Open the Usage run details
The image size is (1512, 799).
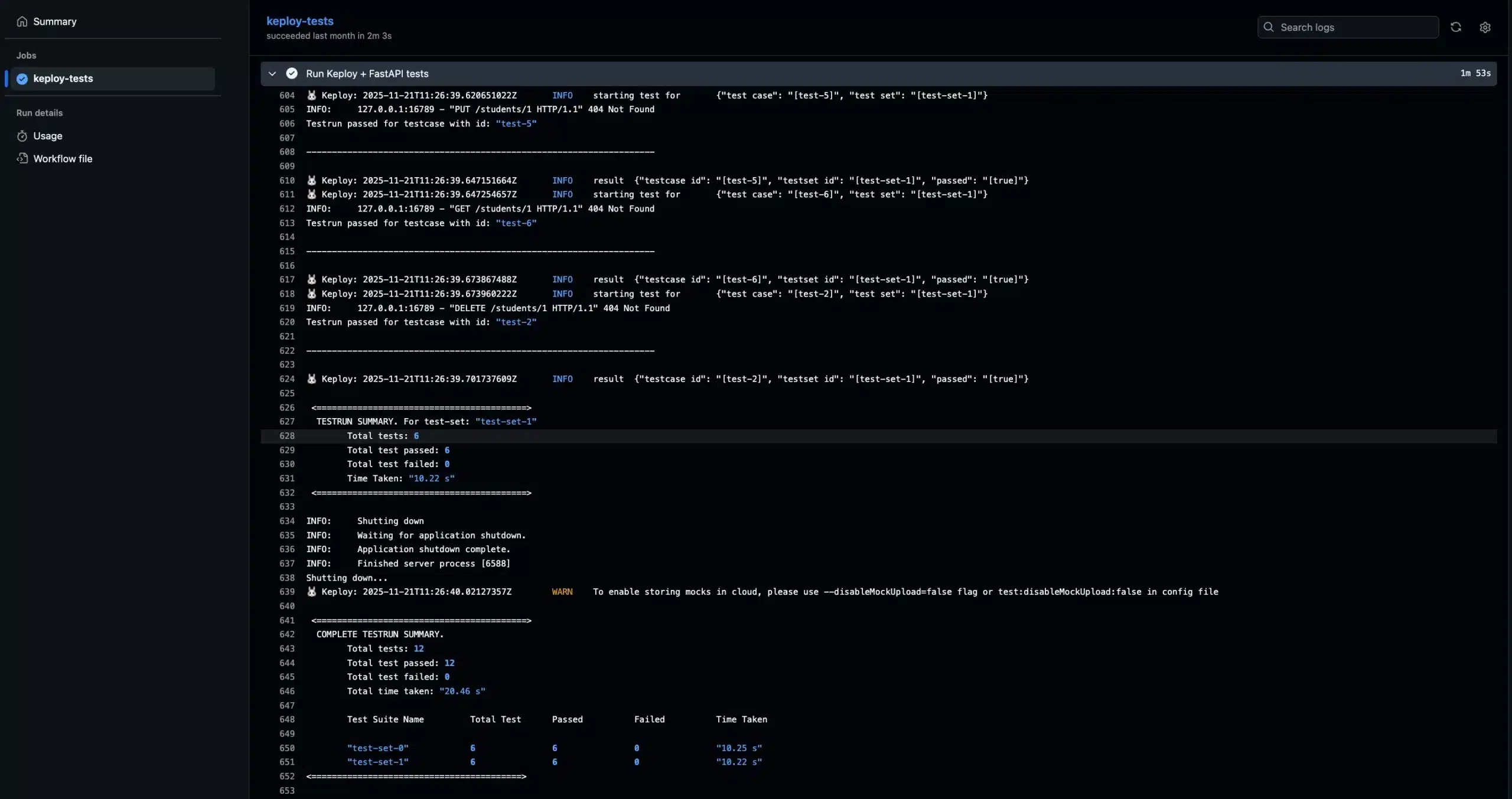[x=48, y=136]
